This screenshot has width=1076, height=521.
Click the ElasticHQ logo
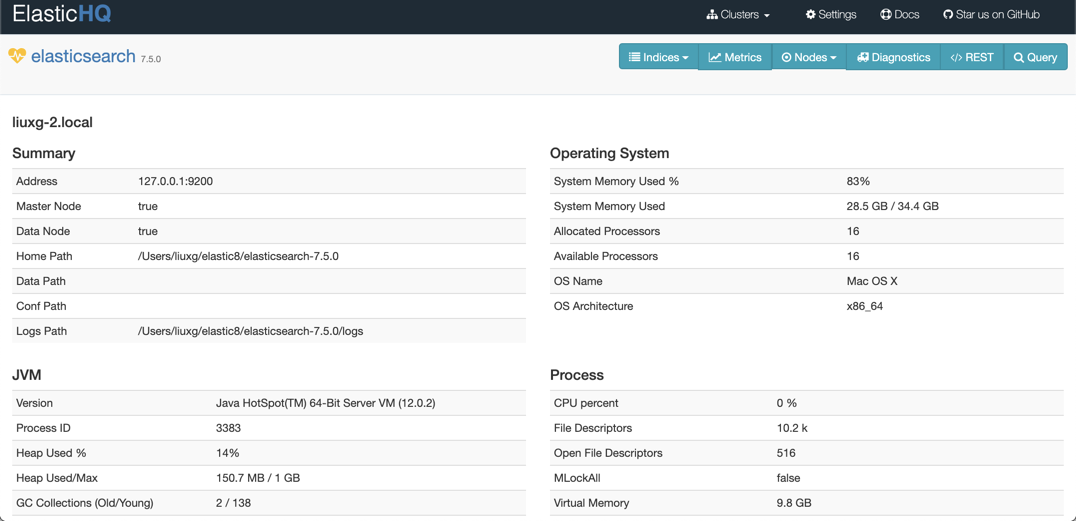62,14
